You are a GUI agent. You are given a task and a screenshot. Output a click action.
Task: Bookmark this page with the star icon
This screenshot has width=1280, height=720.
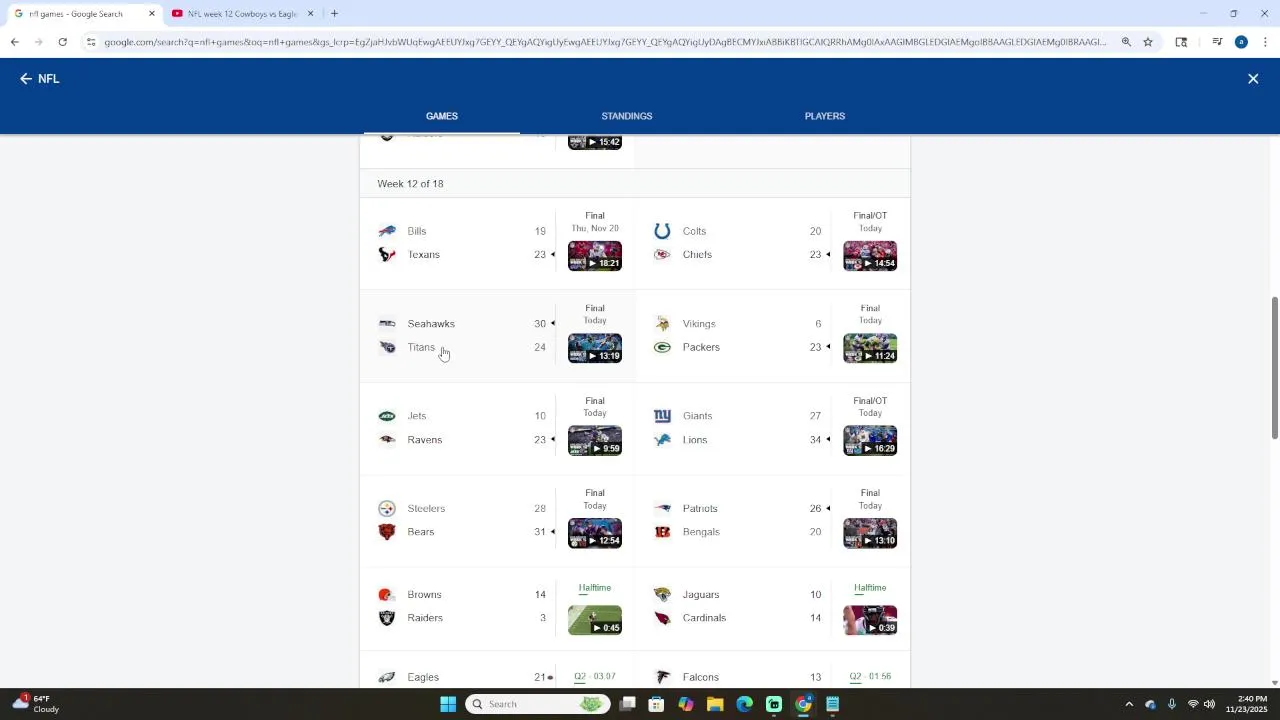[x=1148, y=42]
